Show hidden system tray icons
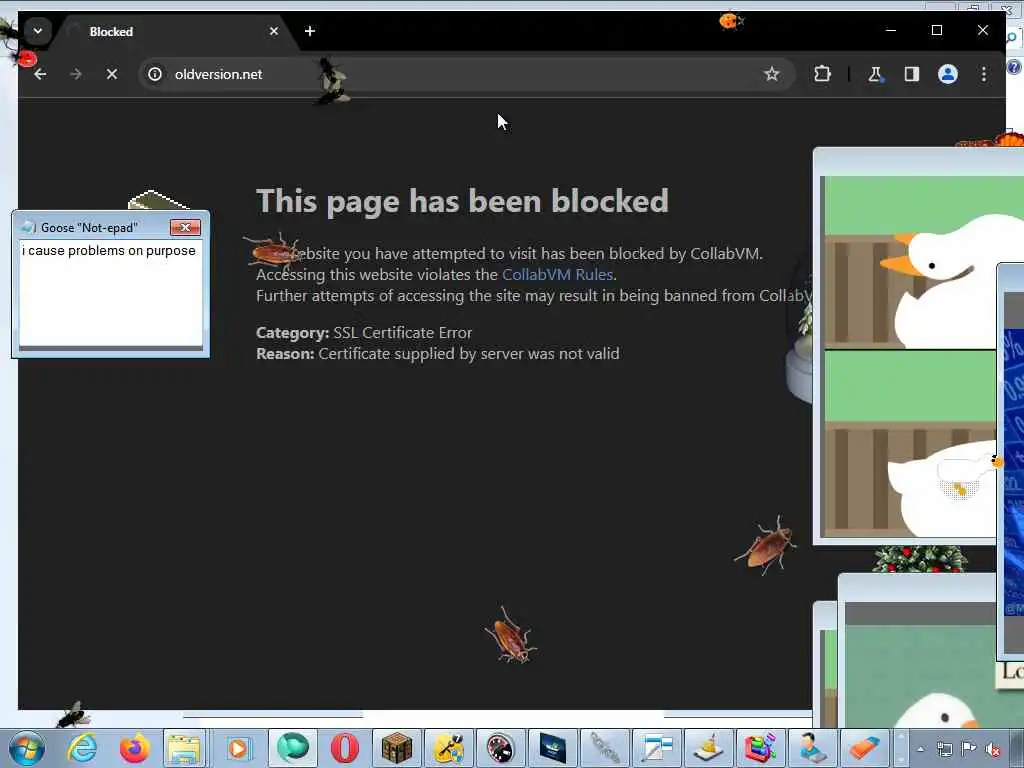The width and height of the screenshot is (1024, 768). click(921, 749)
